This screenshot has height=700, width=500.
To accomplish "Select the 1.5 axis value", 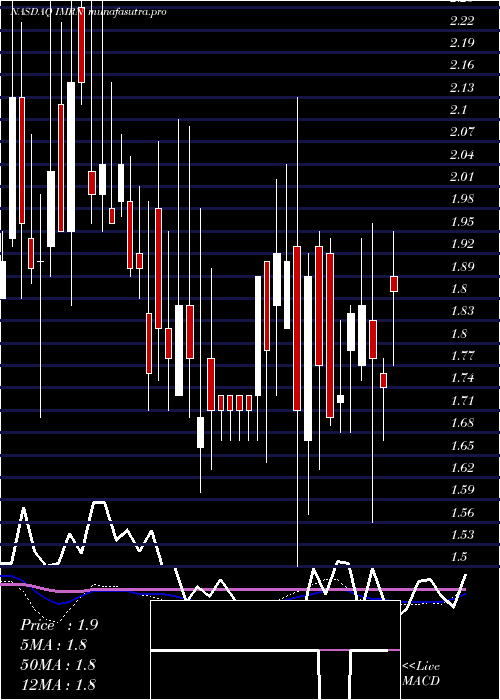I will (458, 558).
